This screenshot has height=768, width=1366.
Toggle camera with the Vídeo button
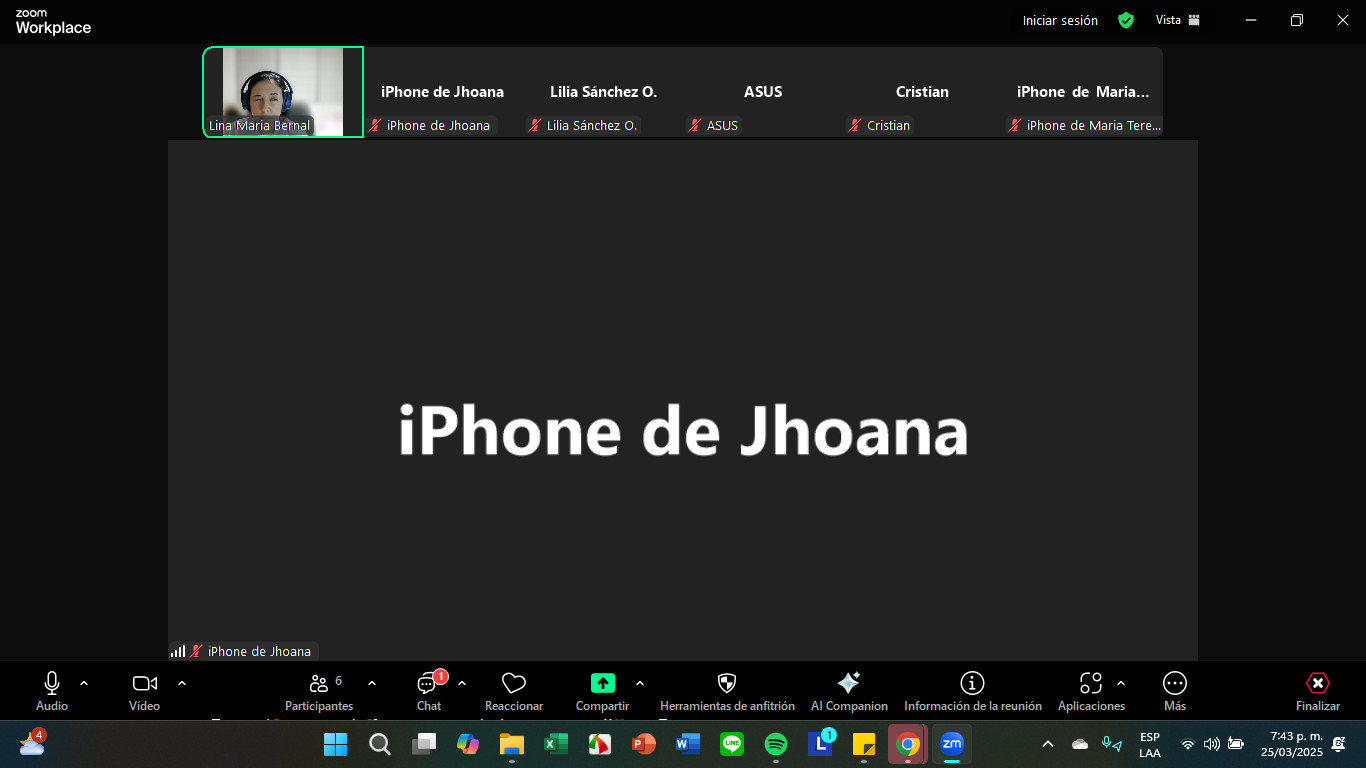coord(145,684)
